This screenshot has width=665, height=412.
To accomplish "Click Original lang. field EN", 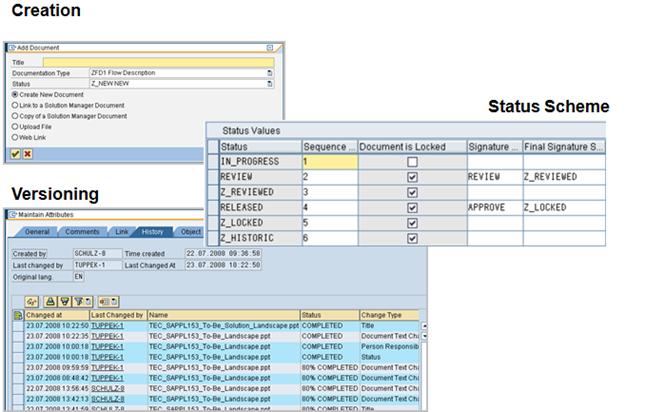I will point(78,277).
